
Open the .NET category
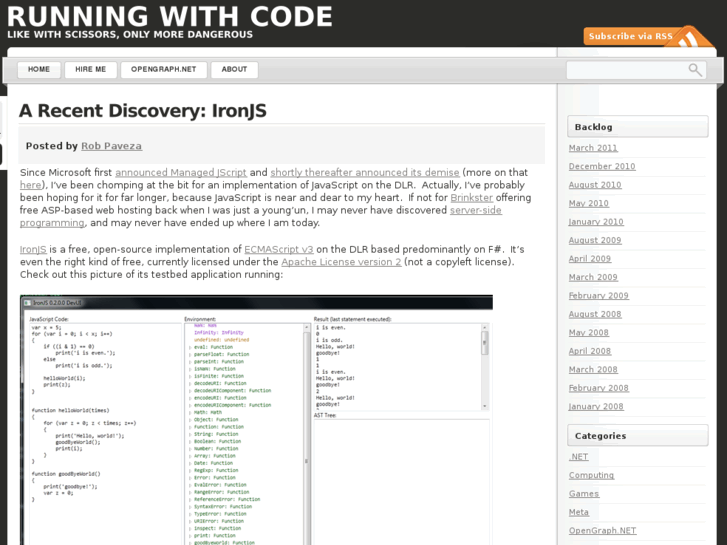579,457
